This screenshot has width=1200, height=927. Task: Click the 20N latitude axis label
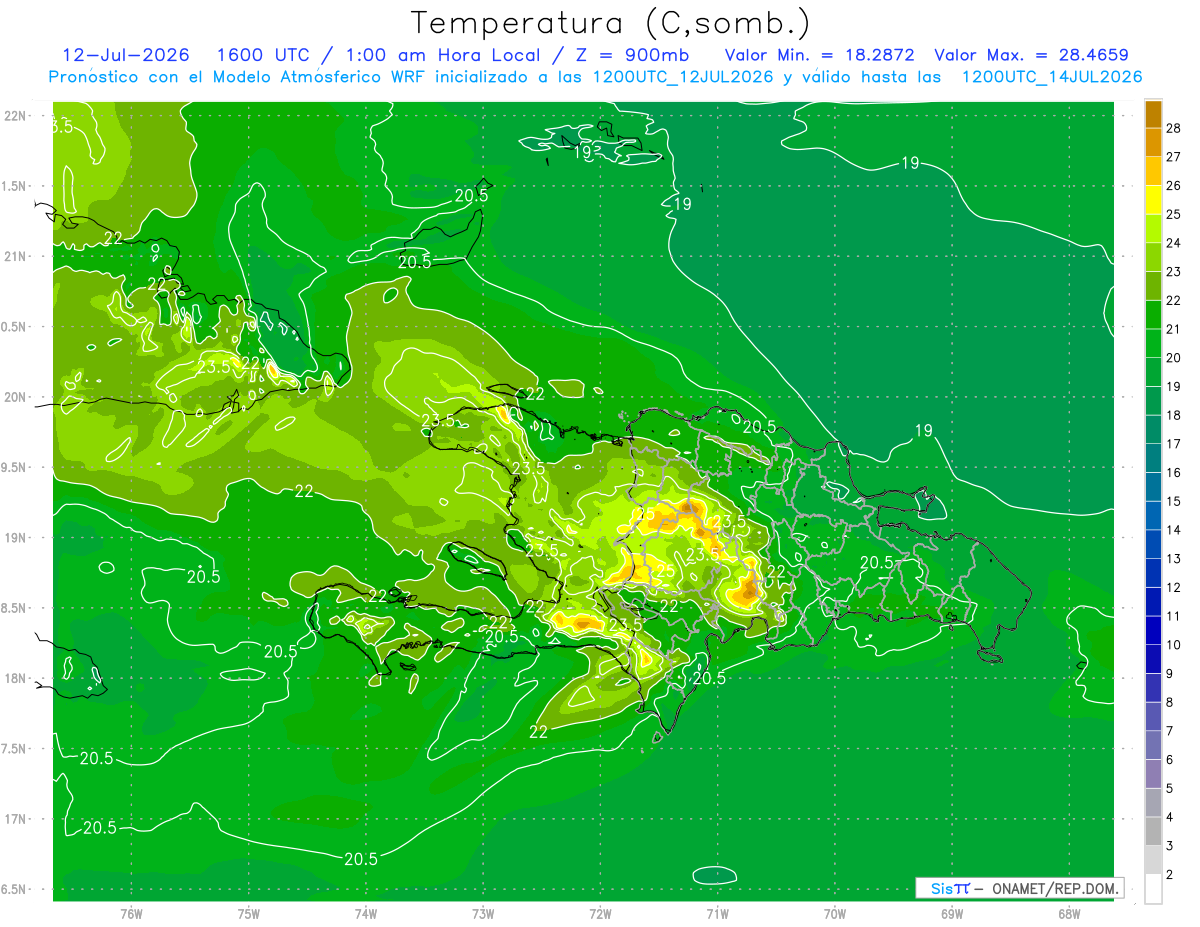pos(16,397)
